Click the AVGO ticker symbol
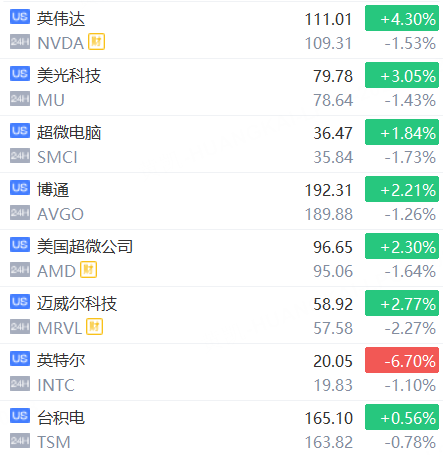The height and width of the screenshot is (455, 443). click(x=60, y=214)
